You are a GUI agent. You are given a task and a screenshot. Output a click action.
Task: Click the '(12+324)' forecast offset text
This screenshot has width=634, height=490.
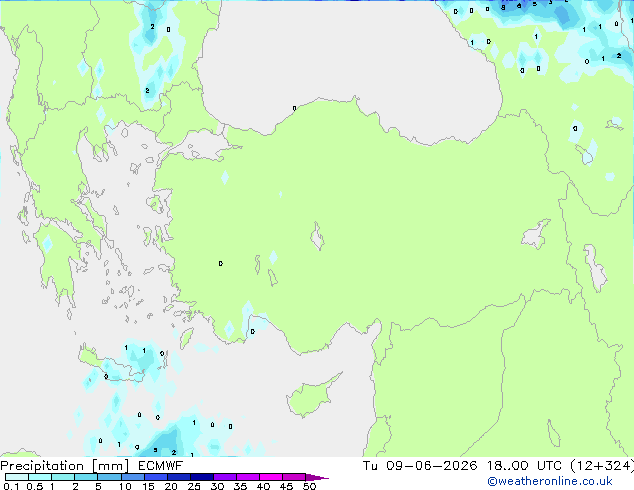tap(602, 466)
